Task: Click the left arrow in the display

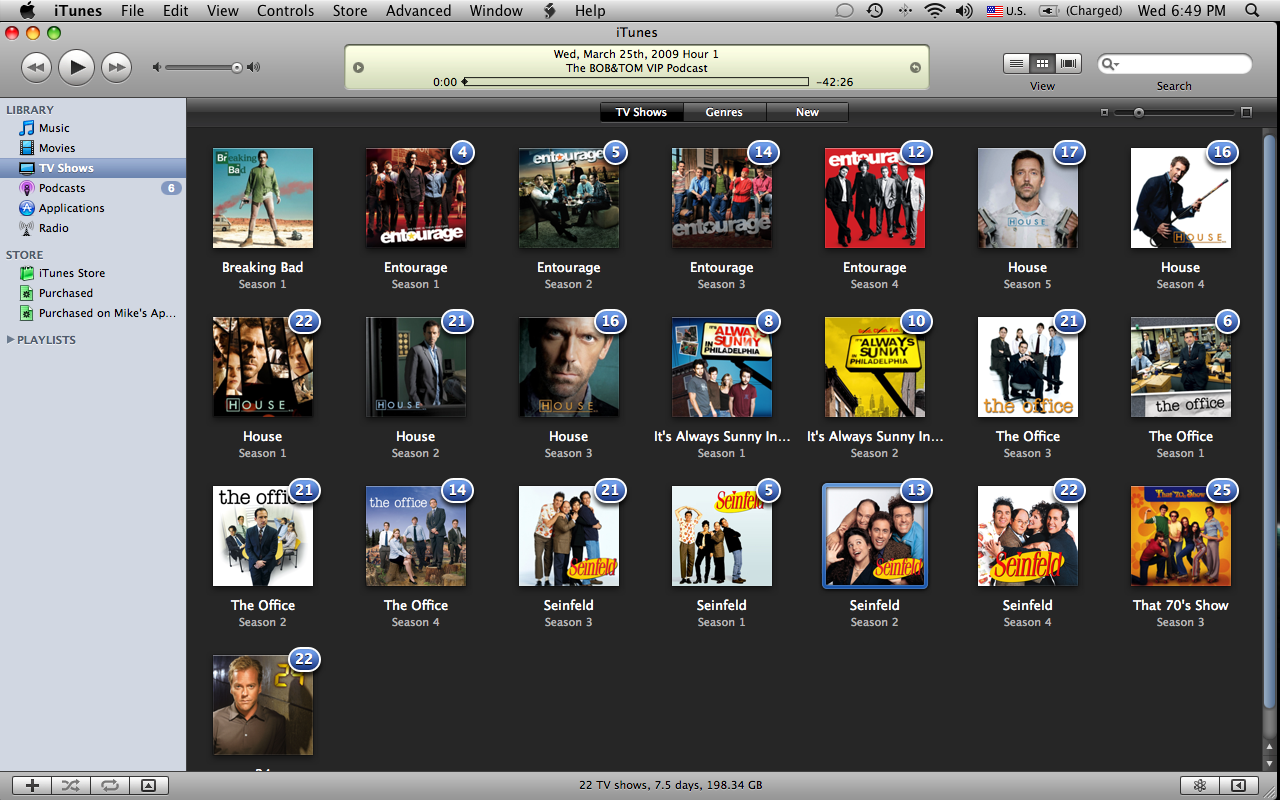Action: (358, 68)
